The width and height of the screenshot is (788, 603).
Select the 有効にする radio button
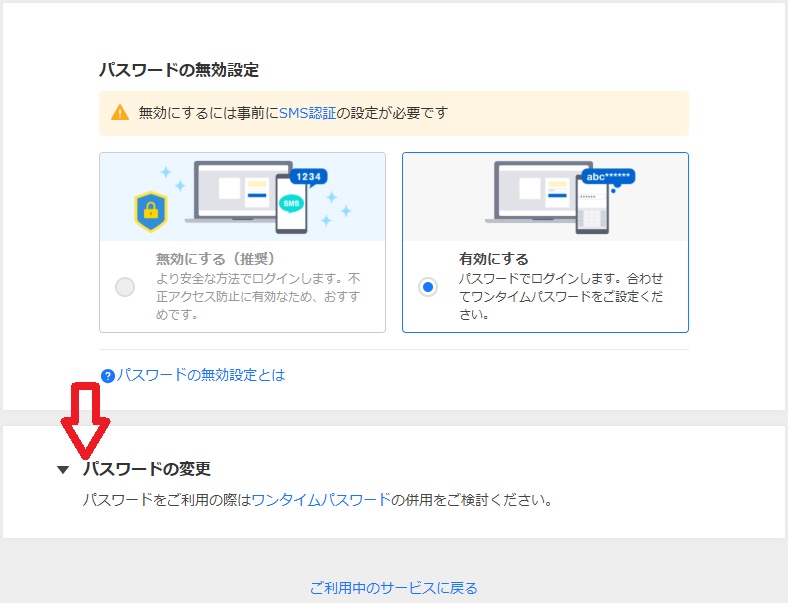click(428, 287)
